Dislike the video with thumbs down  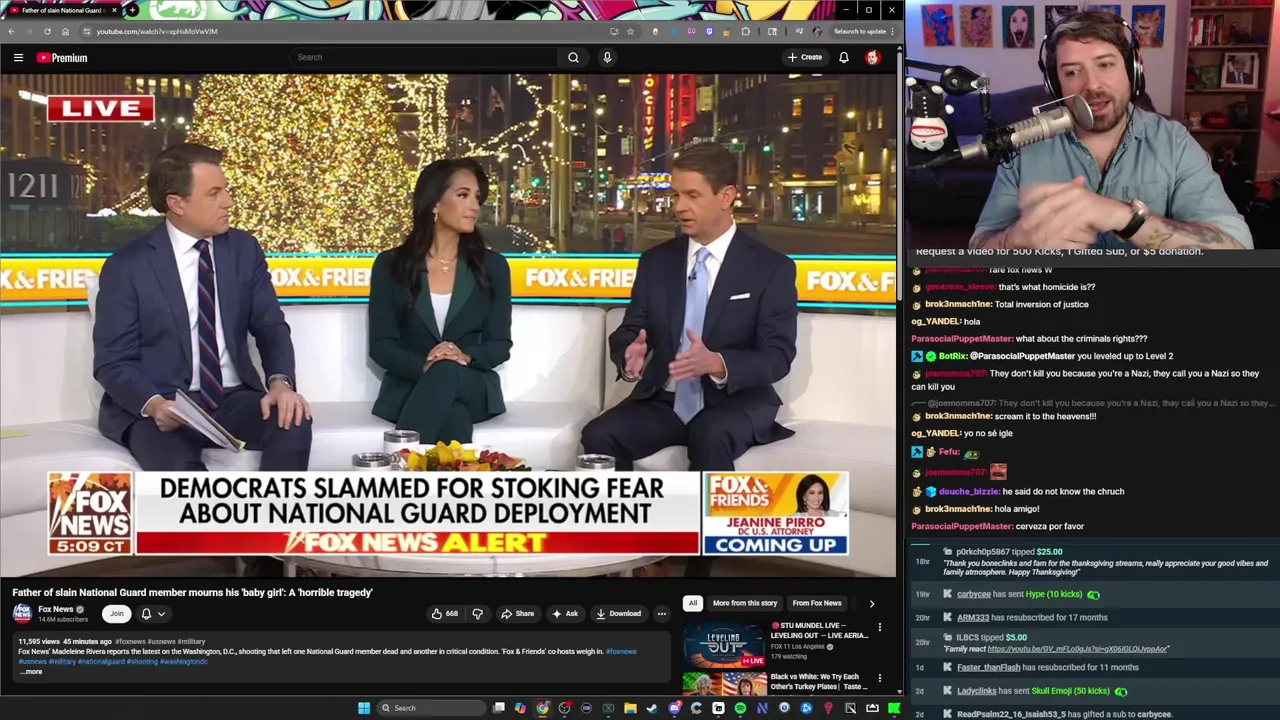coord(477,614)
